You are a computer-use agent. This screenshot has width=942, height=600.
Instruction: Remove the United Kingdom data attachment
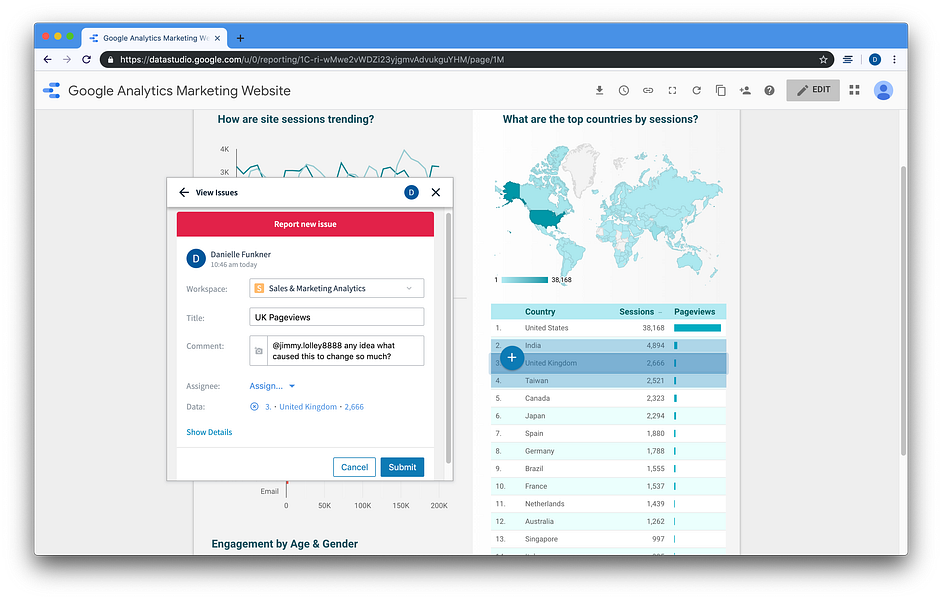click(x=254, y=407)
